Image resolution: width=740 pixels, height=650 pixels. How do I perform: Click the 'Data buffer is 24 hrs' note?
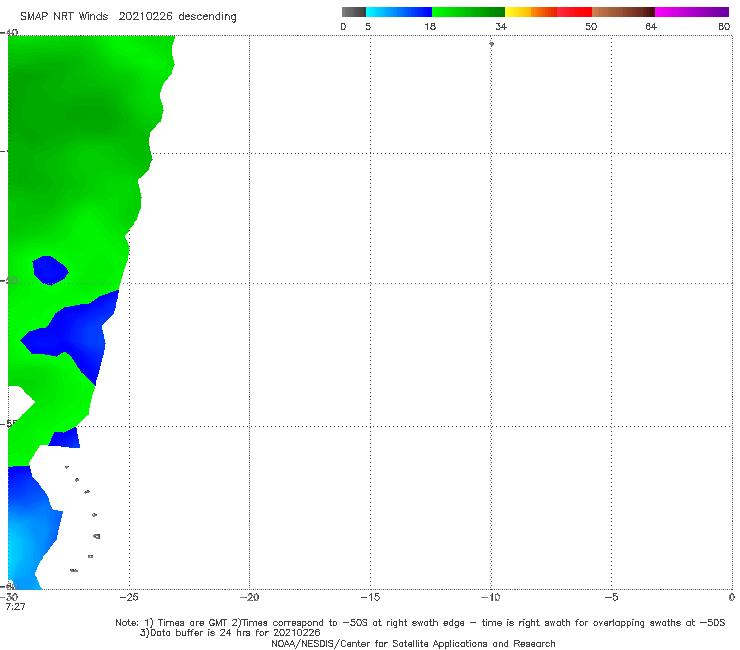pyautogui.click(x=230, y=633)
